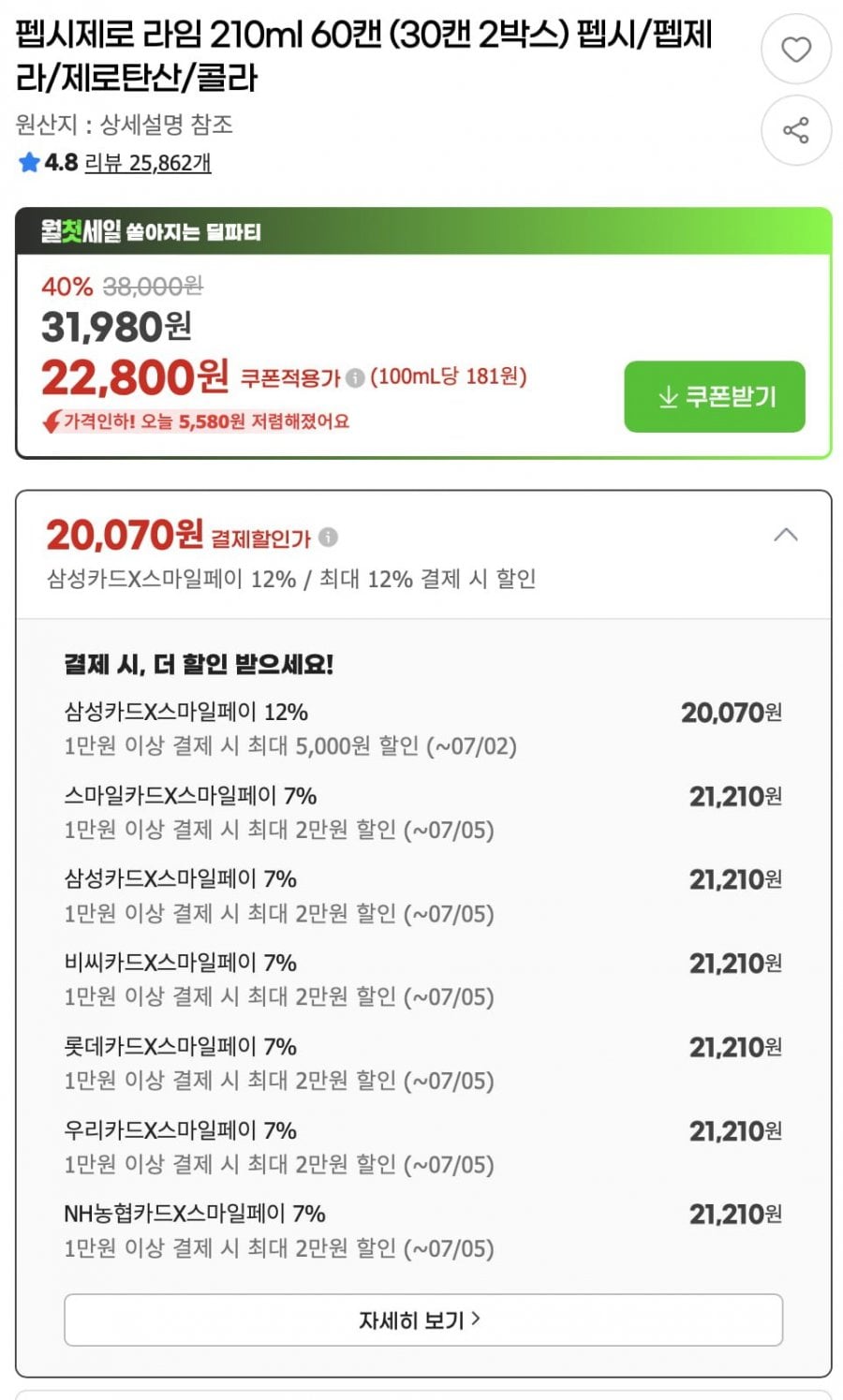Select NH농협카드X스마일페이 7% row
The width and height of the screenshot is (843, 1400).
(x=423, y=1230)
